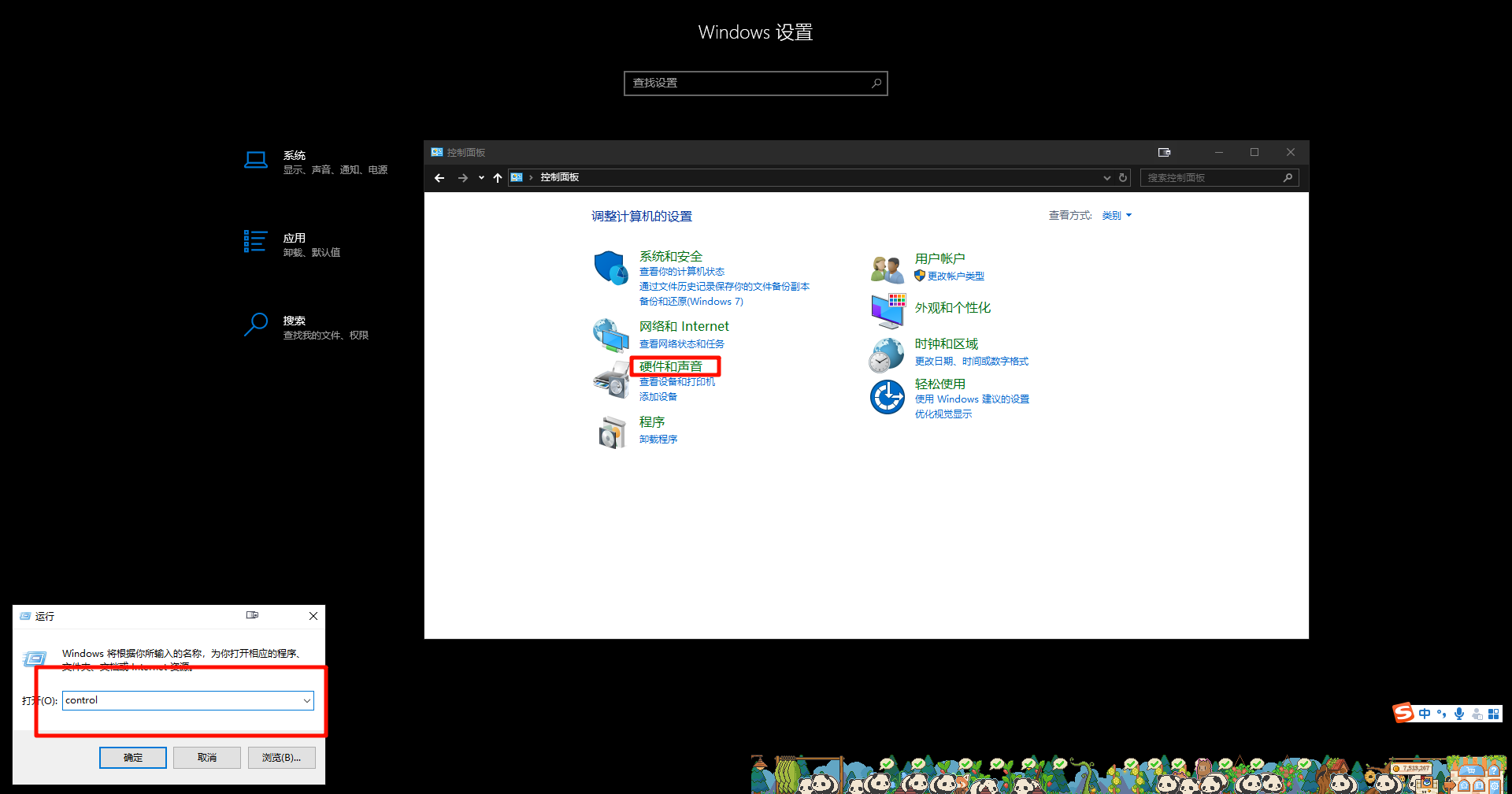Screen dimensions: 1512x794
Task: Click 使用 Windows 建议的设置 link
Action: tap(973, 399)
